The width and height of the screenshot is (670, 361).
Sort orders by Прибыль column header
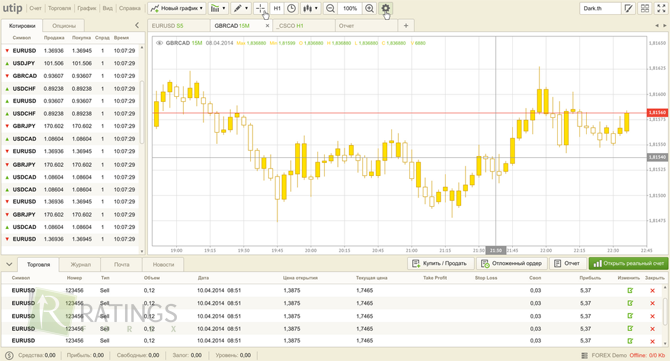tap(590, 278)
